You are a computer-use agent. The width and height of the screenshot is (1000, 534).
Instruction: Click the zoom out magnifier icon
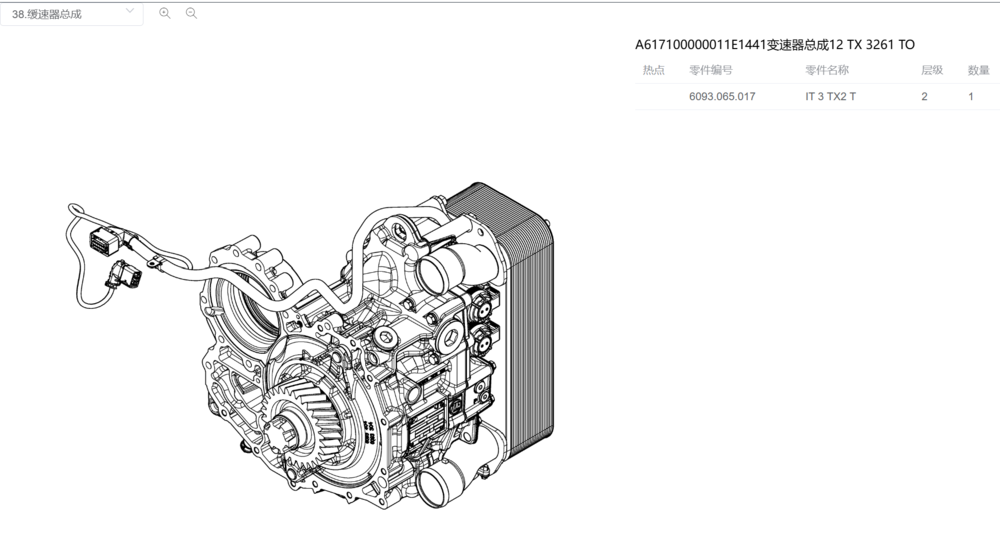coord(191,14)
